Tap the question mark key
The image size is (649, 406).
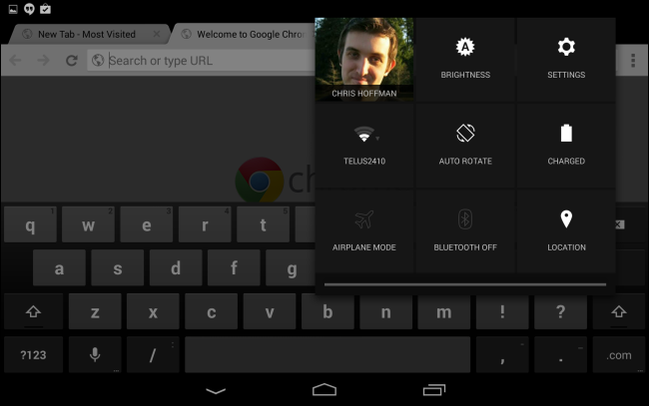[560, 311]
